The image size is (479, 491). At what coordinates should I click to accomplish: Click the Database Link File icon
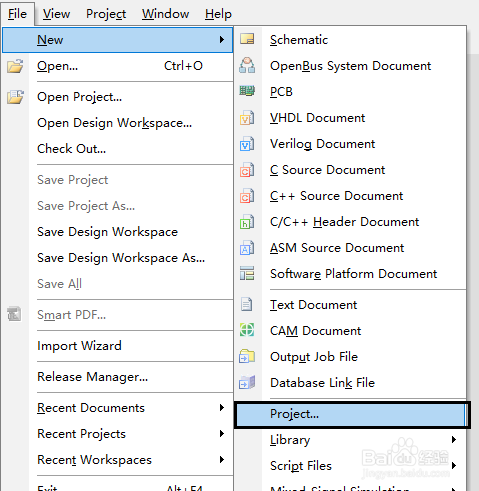pyautogui.click(x=247, y=382)
